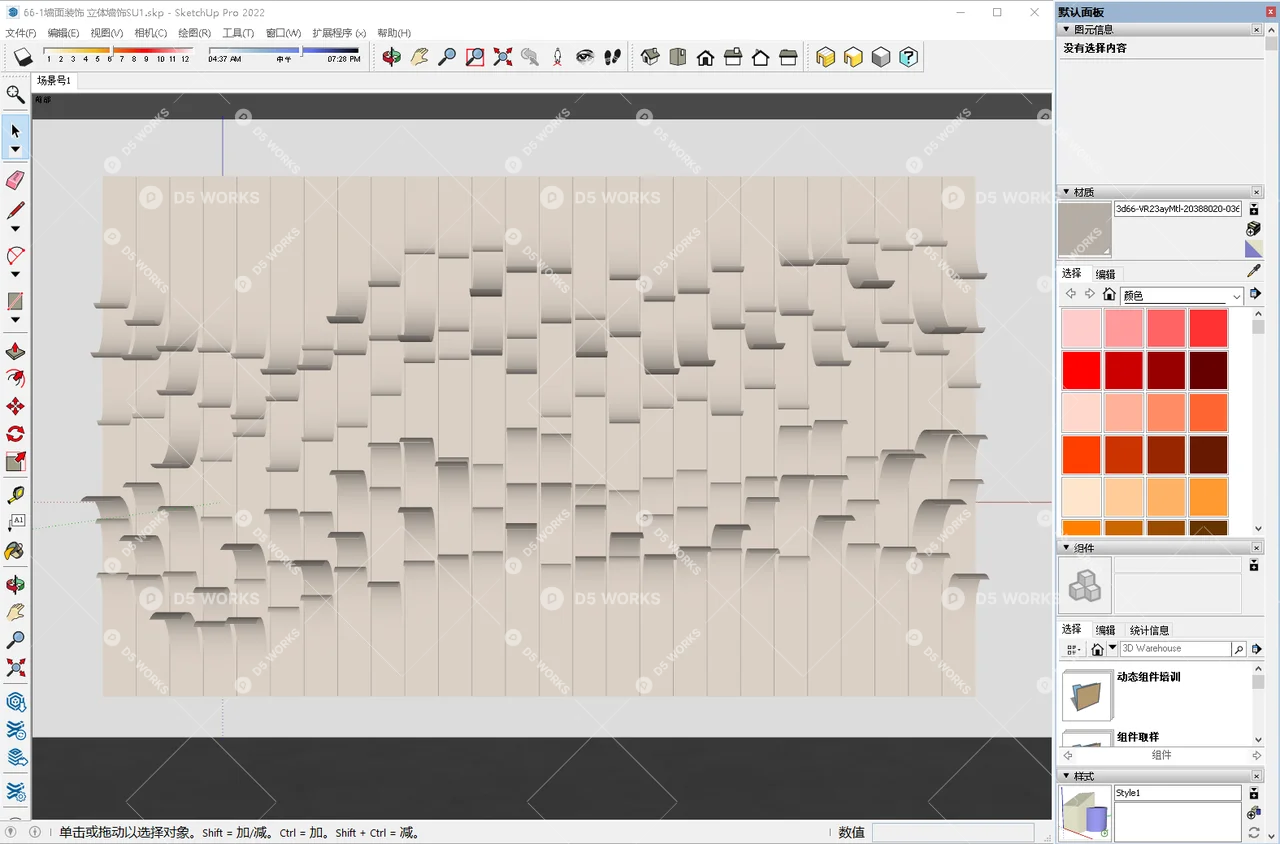Select the Pan tool
The height and width of the screenshot is (844, 1280).
419,57
